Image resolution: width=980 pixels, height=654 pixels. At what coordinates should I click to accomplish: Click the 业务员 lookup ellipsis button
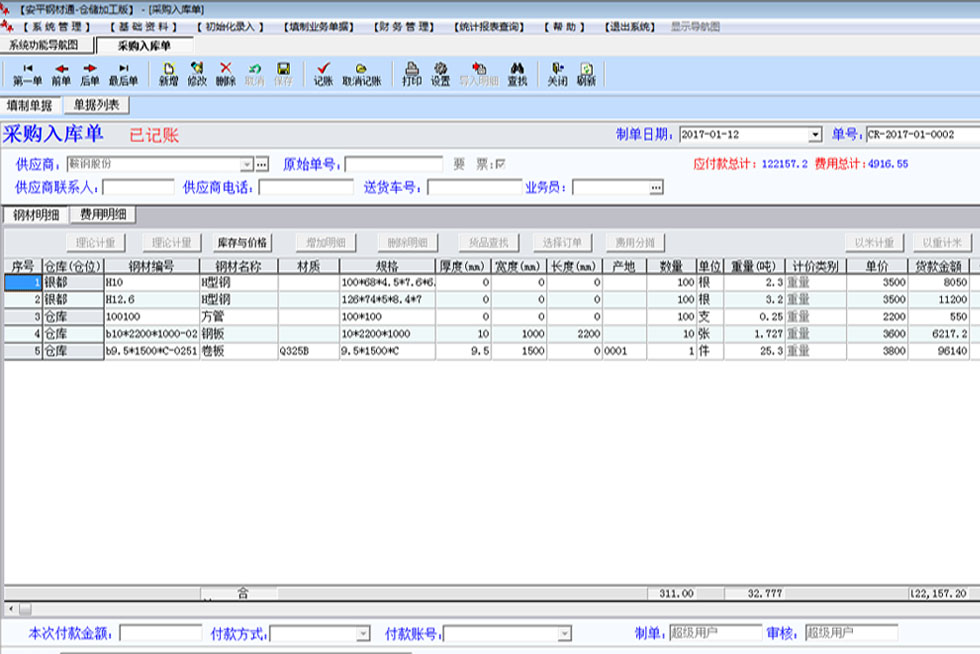[x=656, y=187]
